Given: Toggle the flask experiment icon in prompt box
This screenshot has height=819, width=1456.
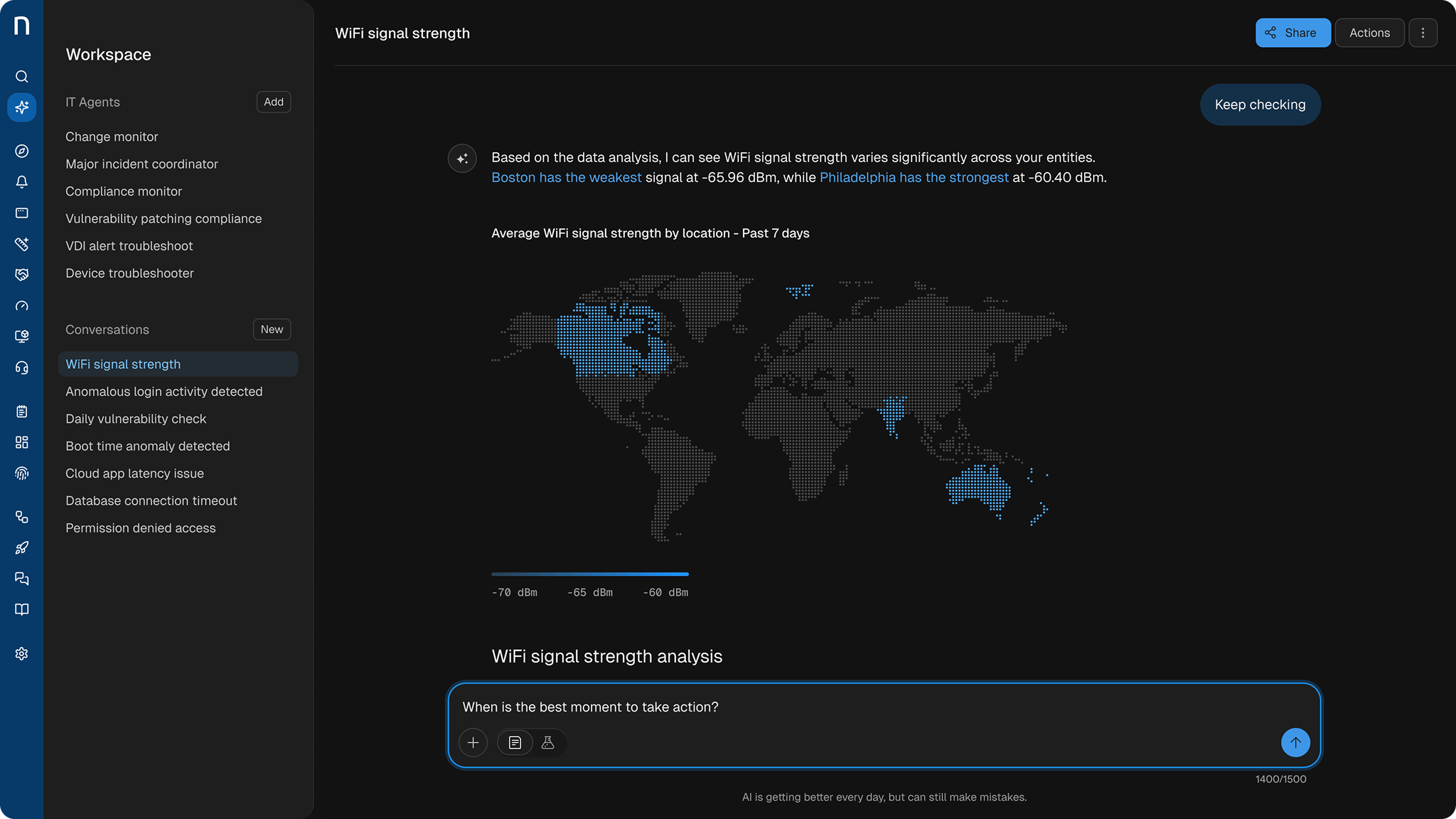Looking at the screenshot, I should click(548, 743).
